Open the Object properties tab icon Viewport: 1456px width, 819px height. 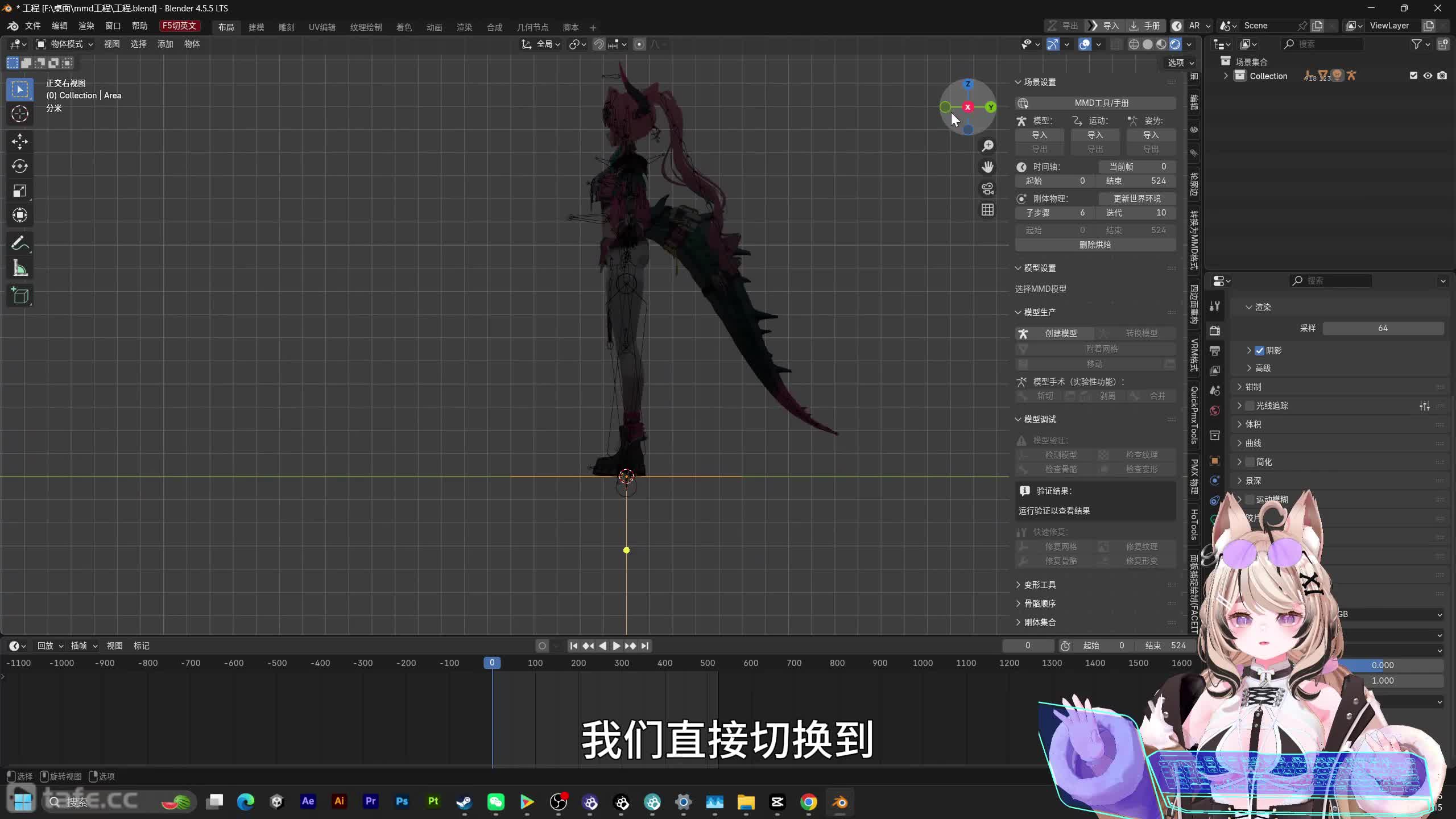click(x=1215, y=461)
